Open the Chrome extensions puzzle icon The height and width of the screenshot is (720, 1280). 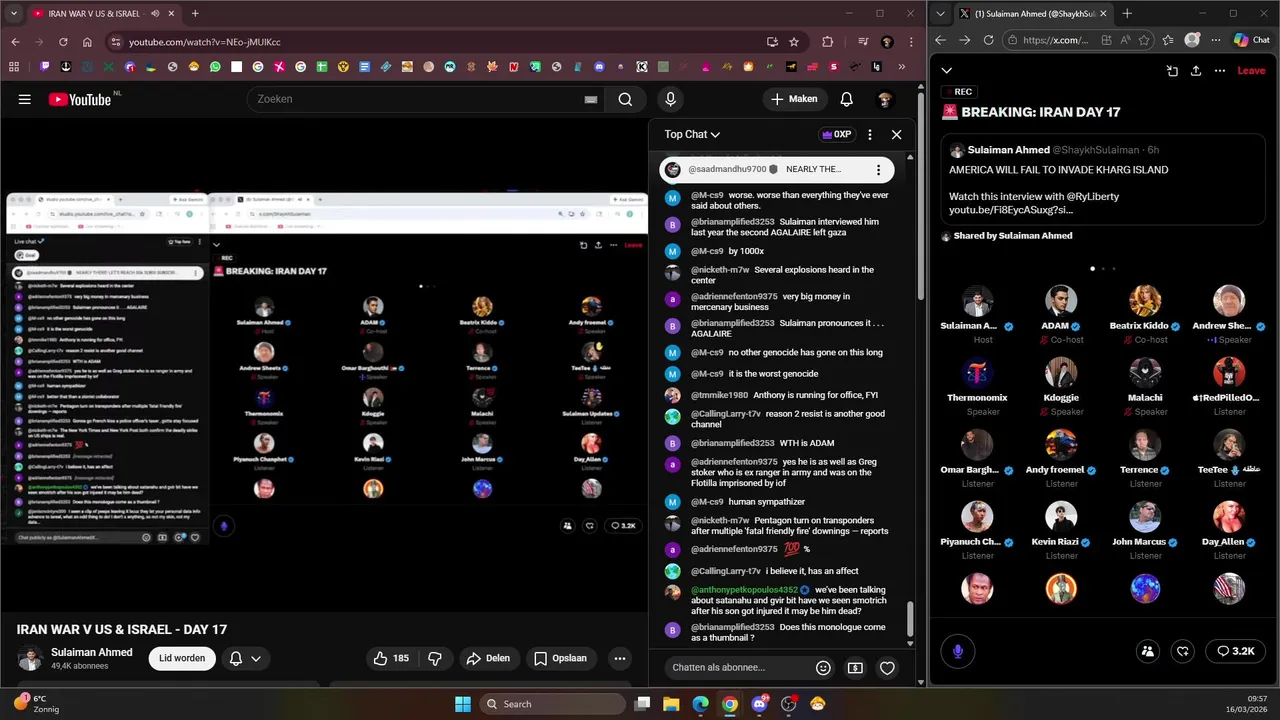(827, 42)
